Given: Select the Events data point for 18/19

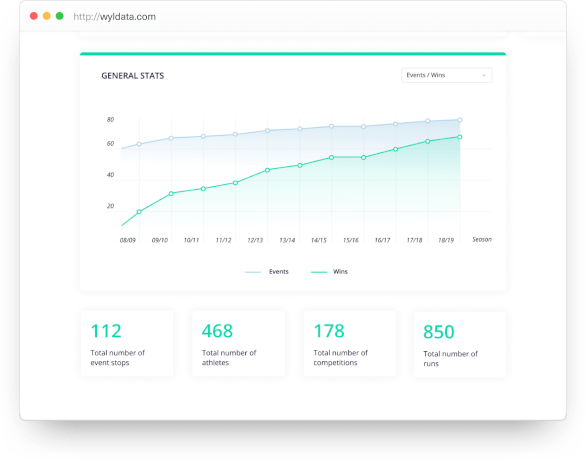Looking at the screenshot, I should 460,120.
